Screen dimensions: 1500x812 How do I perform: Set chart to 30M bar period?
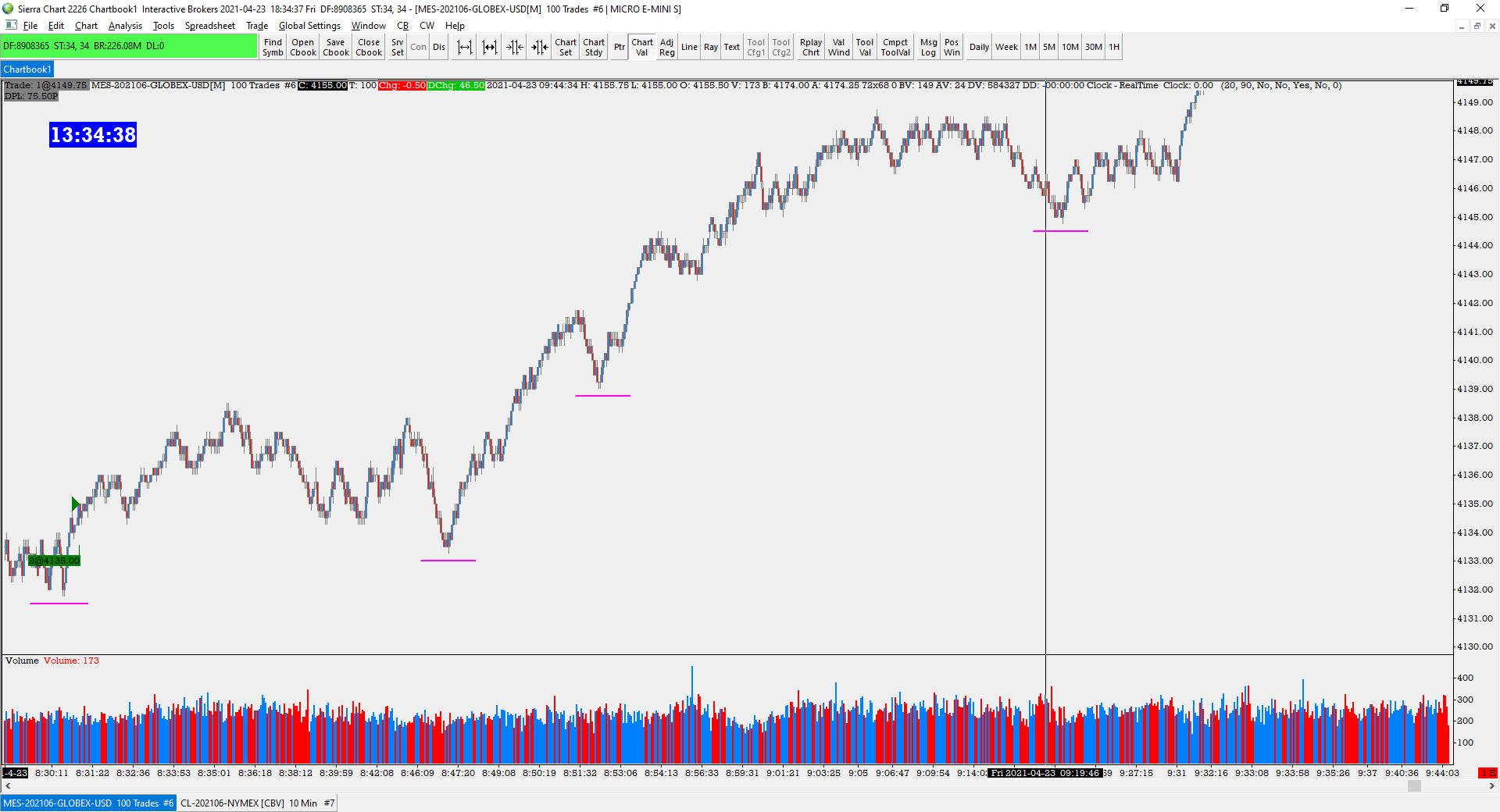click(1094, 48)
